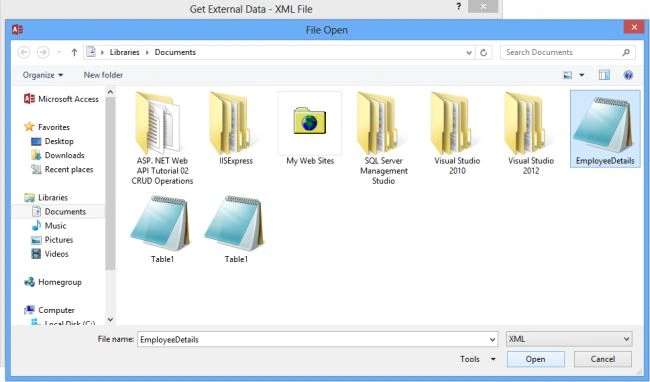This screenshot has height=382, width=650.
Task: Select ASP.NET Web API Tutorial folder
Action: click(x=162, y=138)
